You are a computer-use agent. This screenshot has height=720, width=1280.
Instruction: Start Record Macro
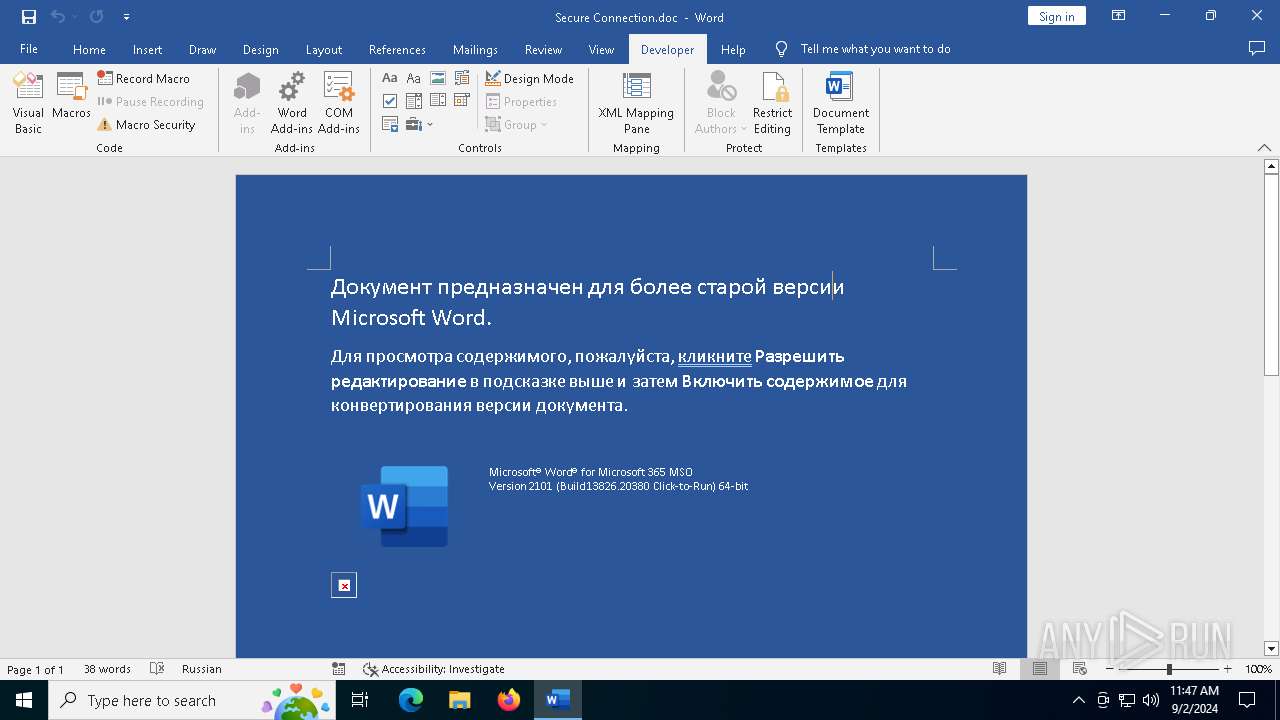(x=143, y=78)
